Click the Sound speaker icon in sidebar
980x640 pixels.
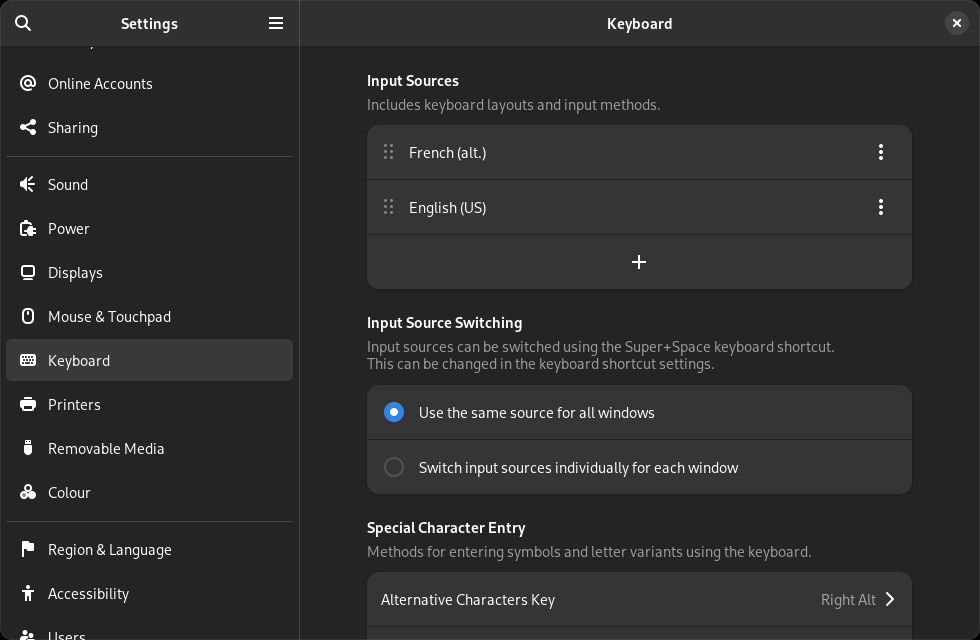coord(28,184)
